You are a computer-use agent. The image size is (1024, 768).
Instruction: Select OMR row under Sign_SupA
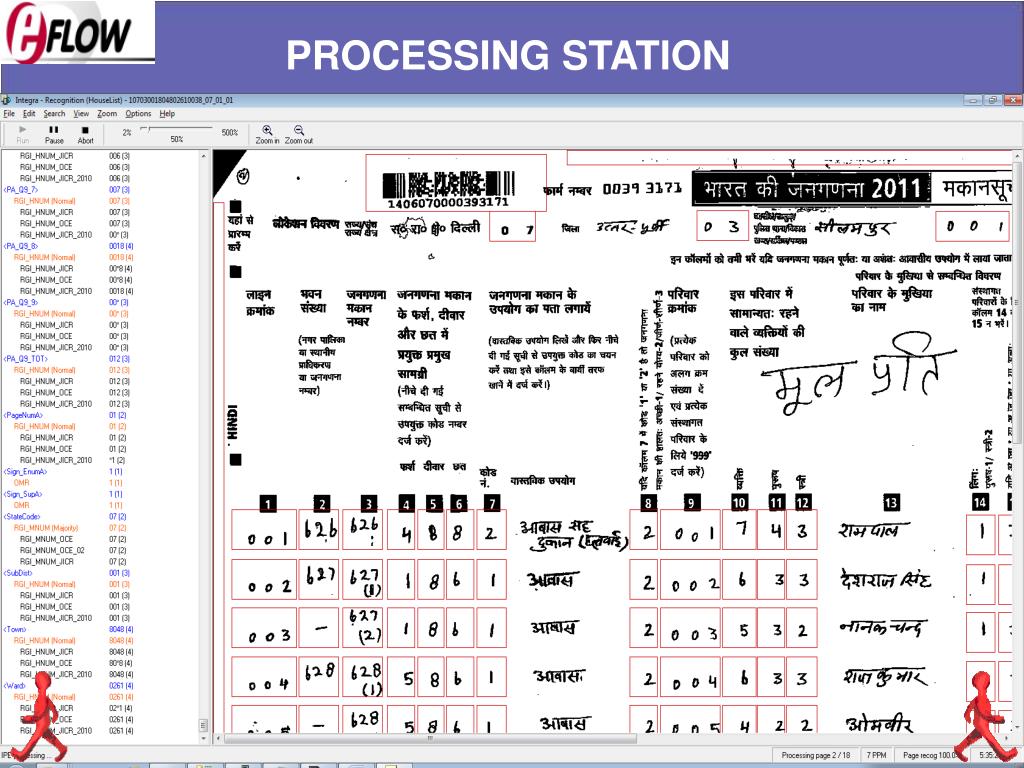click(x=21, y=505)
